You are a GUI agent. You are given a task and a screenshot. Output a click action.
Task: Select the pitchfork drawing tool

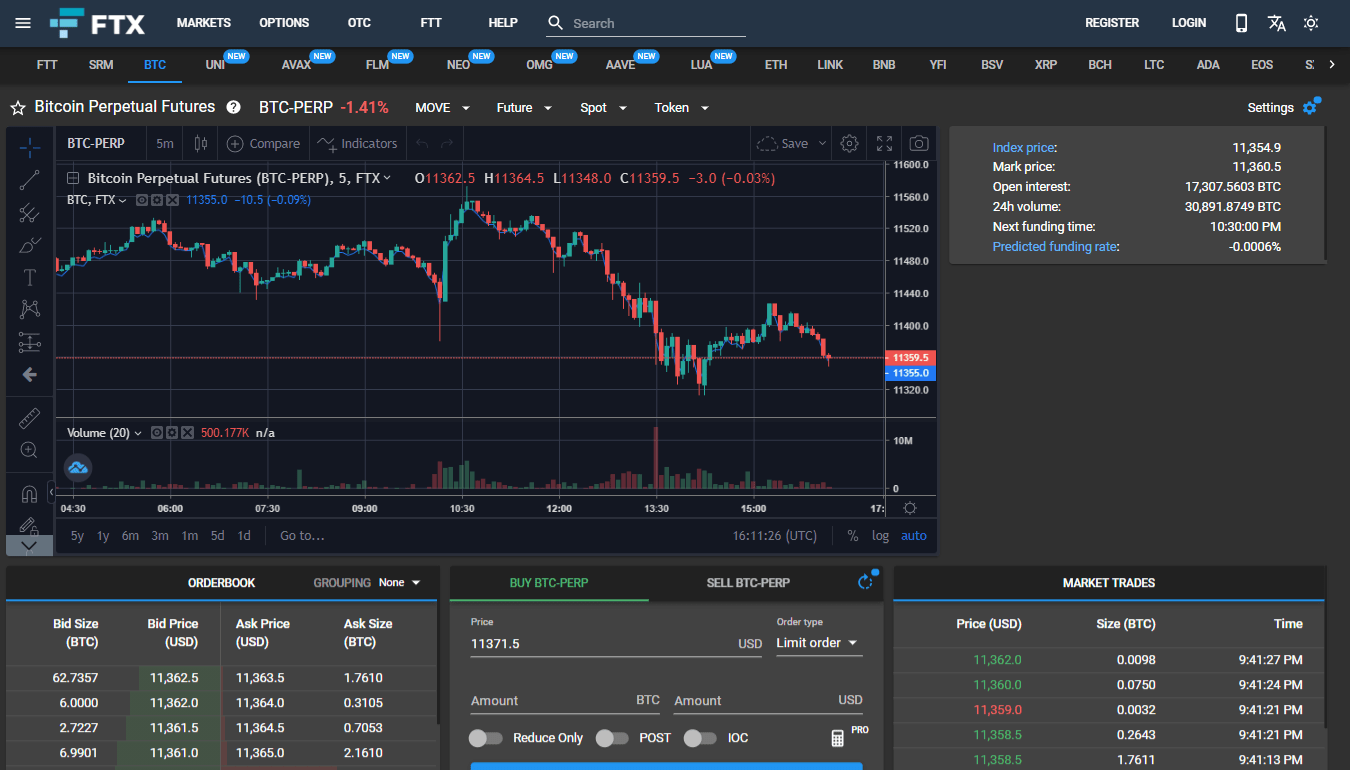(30, 212)
